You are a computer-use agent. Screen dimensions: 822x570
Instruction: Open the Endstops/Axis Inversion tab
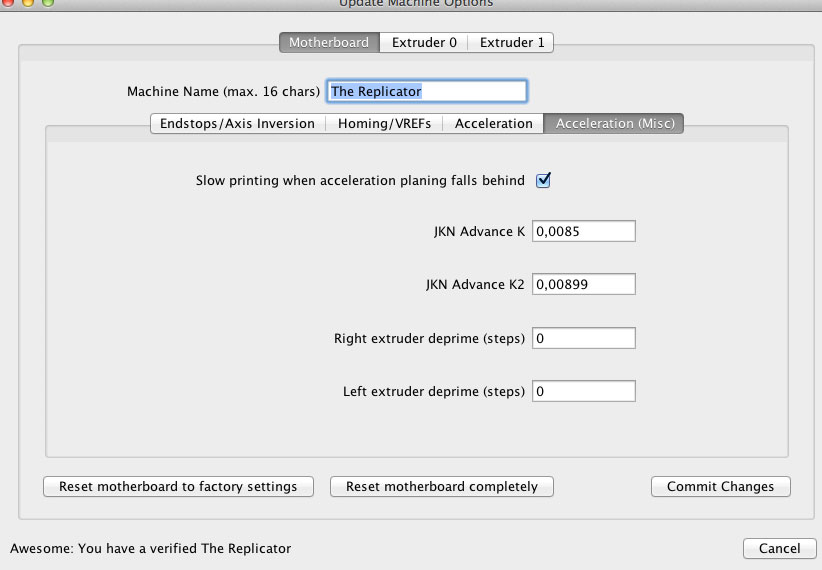(x=237, y=123)
